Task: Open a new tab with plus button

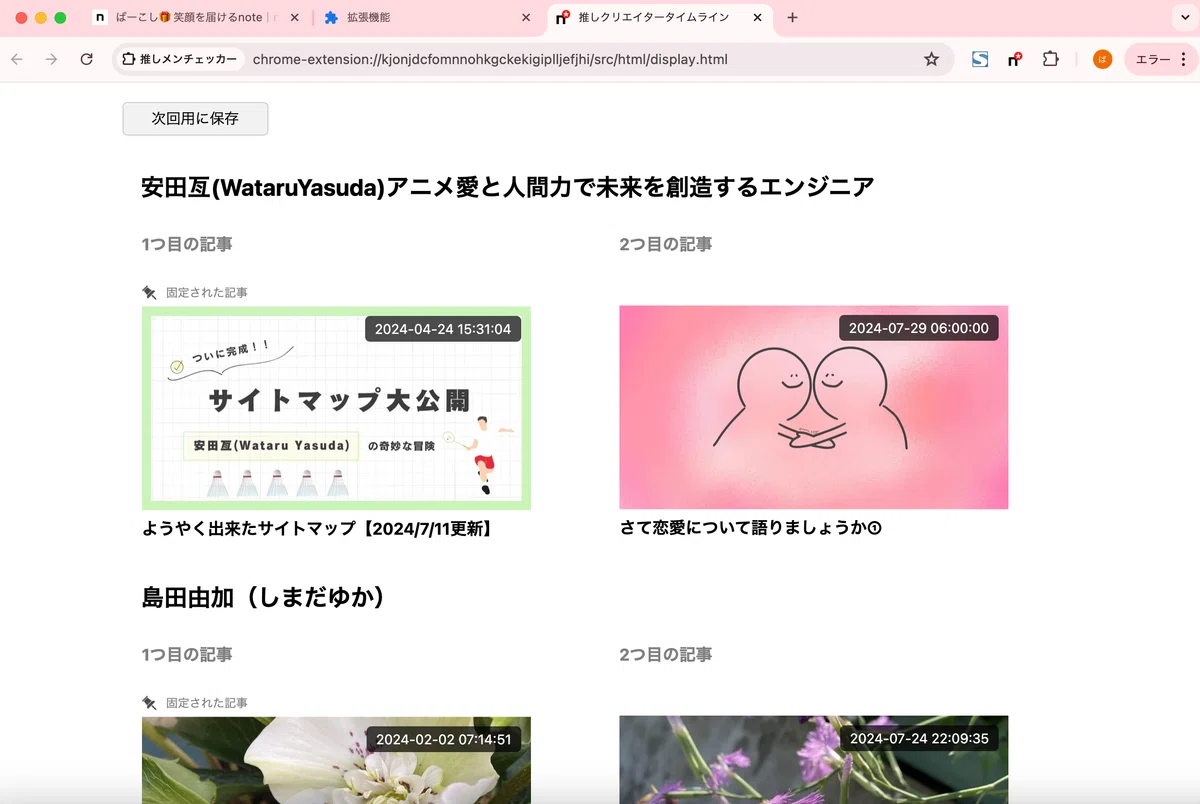Action: click(x=792, y=18)
